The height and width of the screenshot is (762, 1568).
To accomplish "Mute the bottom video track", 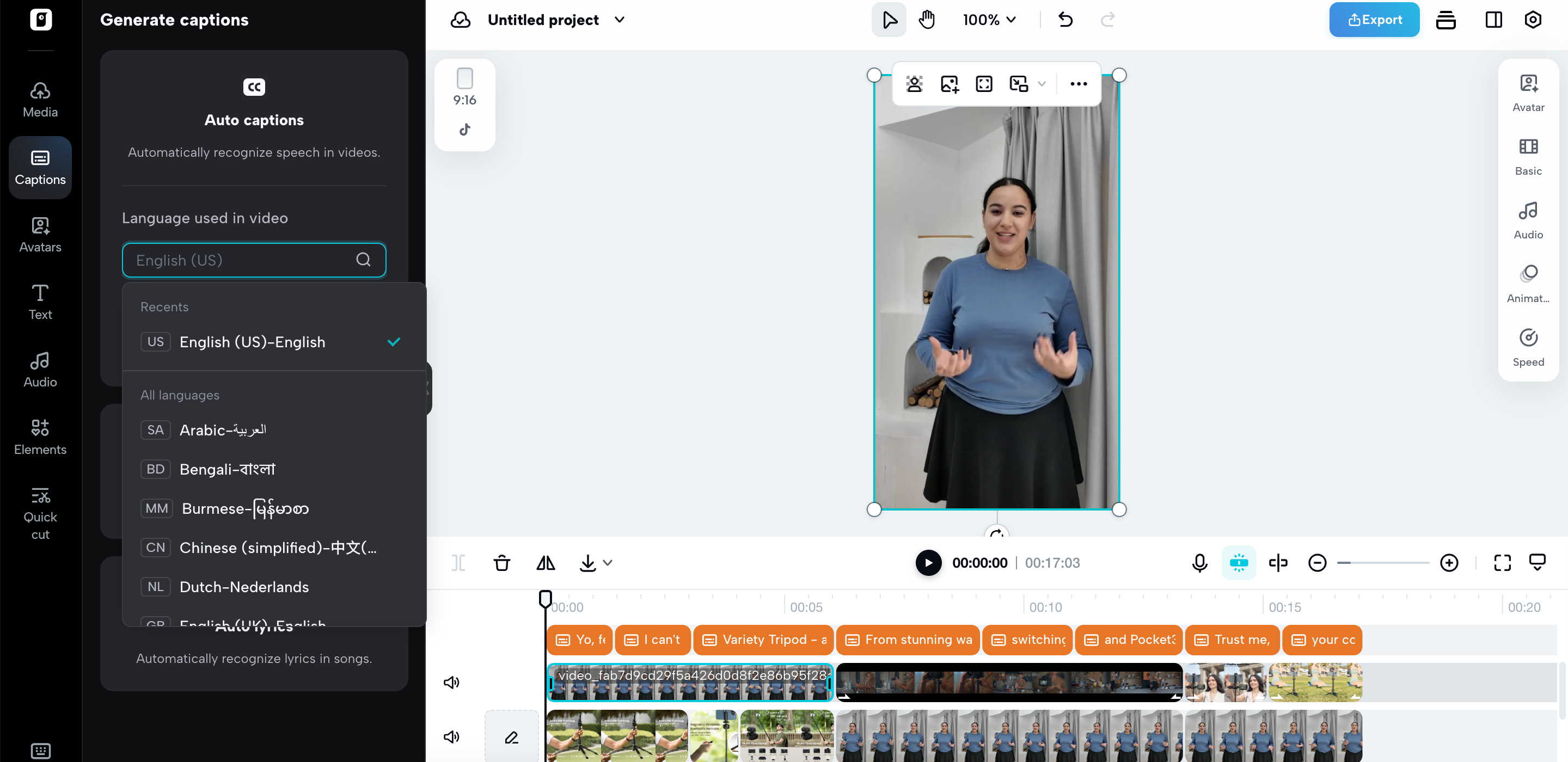I will [451, 737].
